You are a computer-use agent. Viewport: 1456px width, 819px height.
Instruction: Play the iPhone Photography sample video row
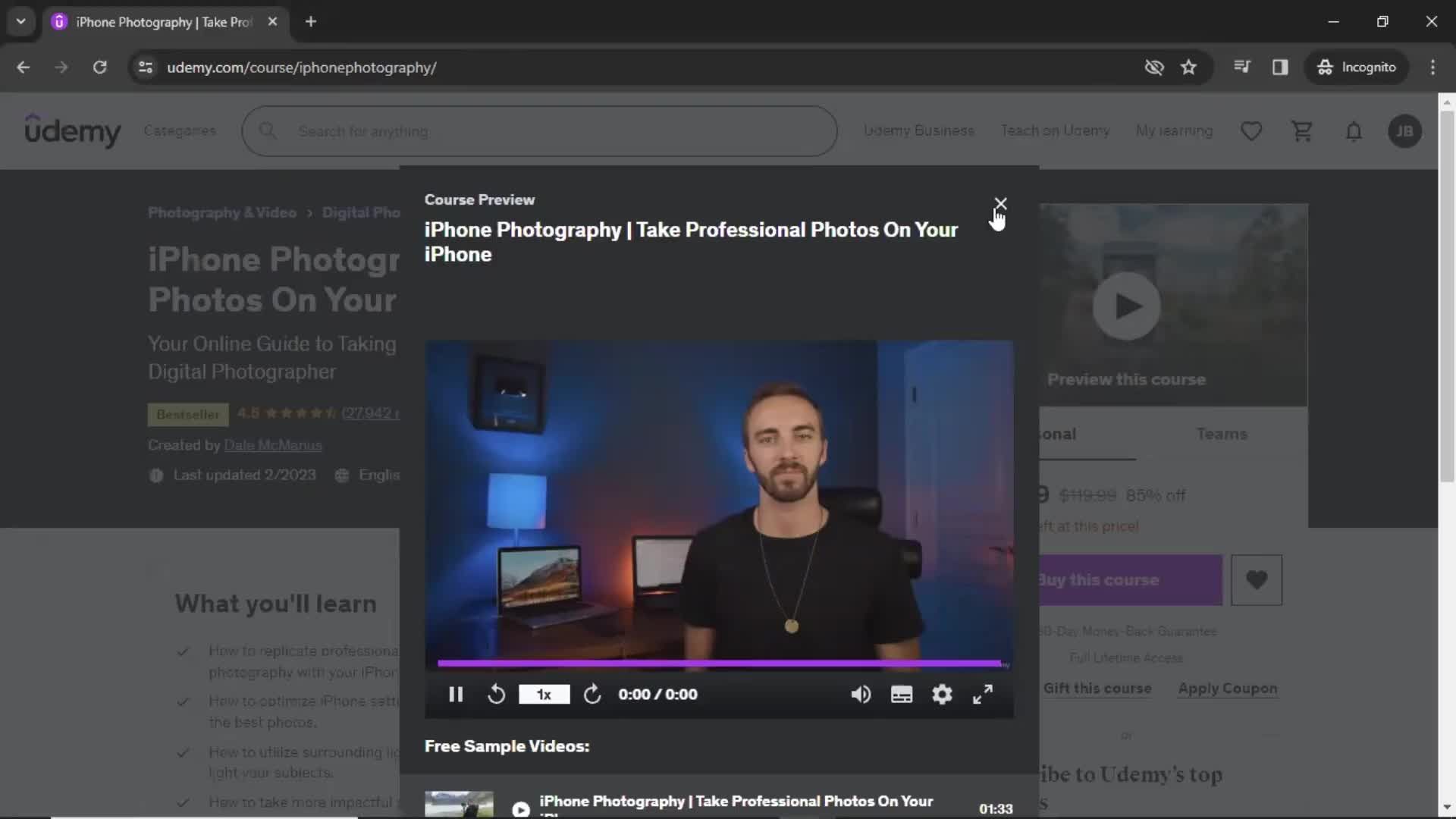(x=719, y=804)
